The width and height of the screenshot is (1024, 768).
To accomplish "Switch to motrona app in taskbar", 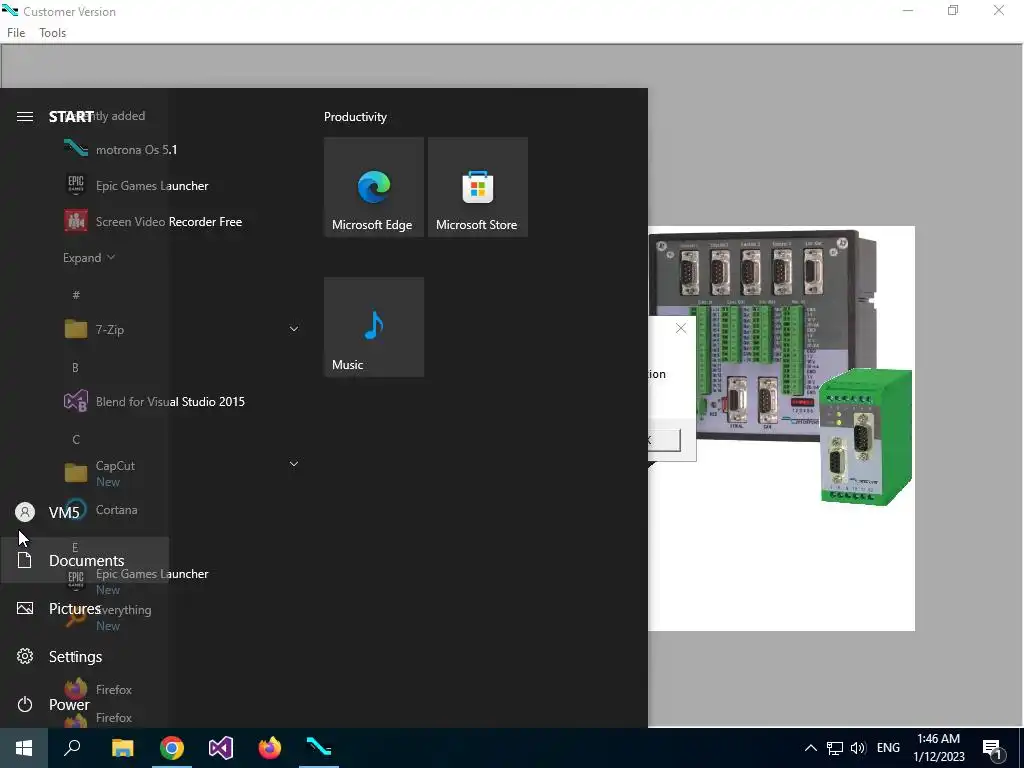I will (319, 748).
